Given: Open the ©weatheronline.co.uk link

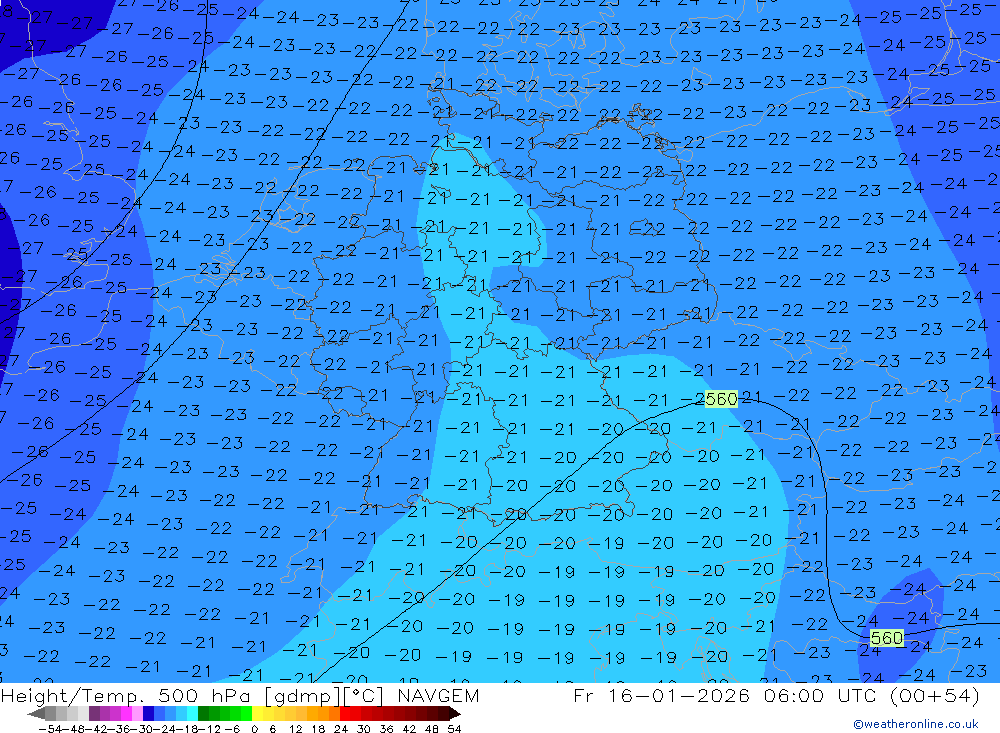Looking at the screenshot, I should 916,724.
